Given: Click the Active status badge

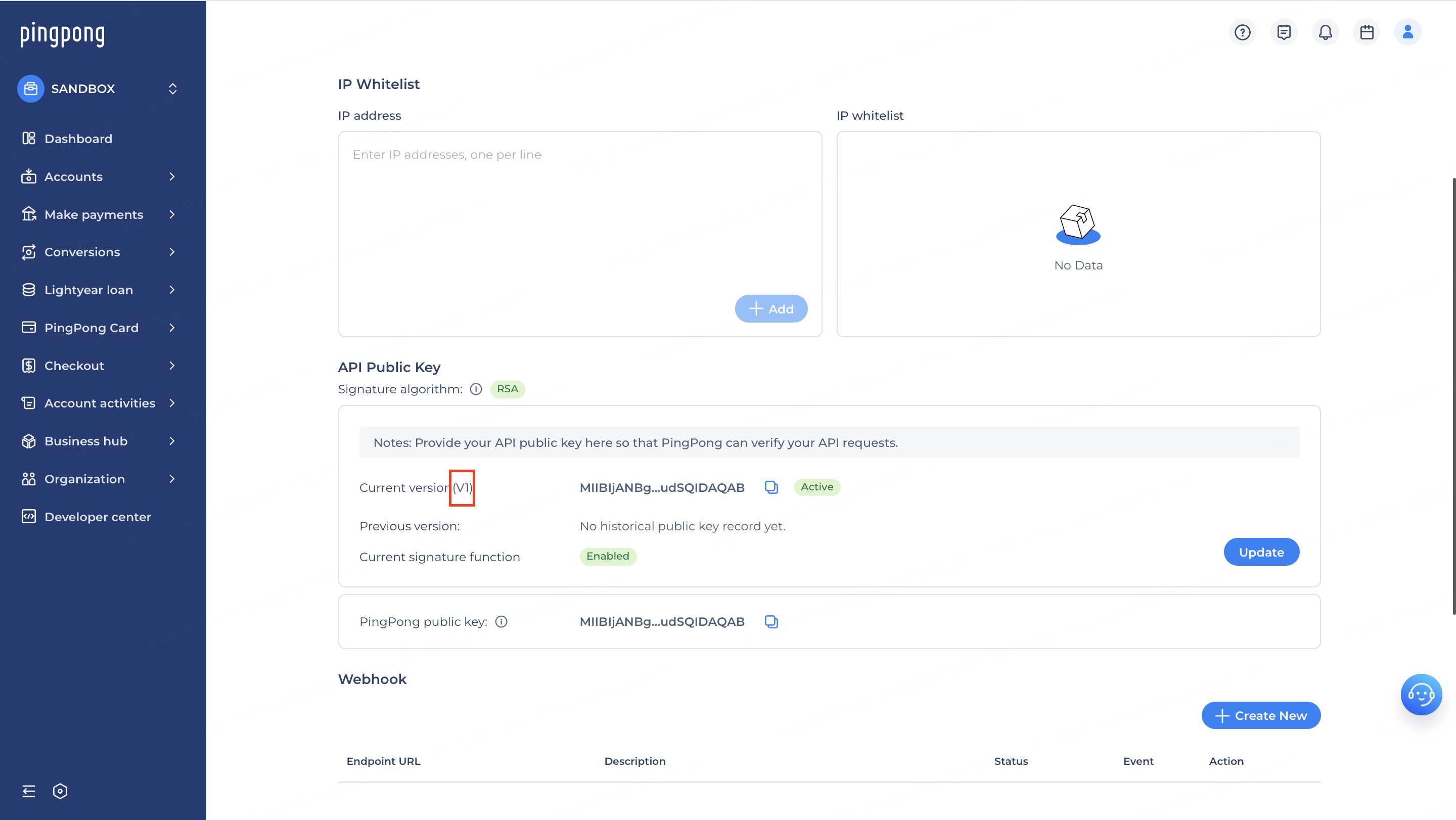Looking at the screenshot, I should pos(817,487).
